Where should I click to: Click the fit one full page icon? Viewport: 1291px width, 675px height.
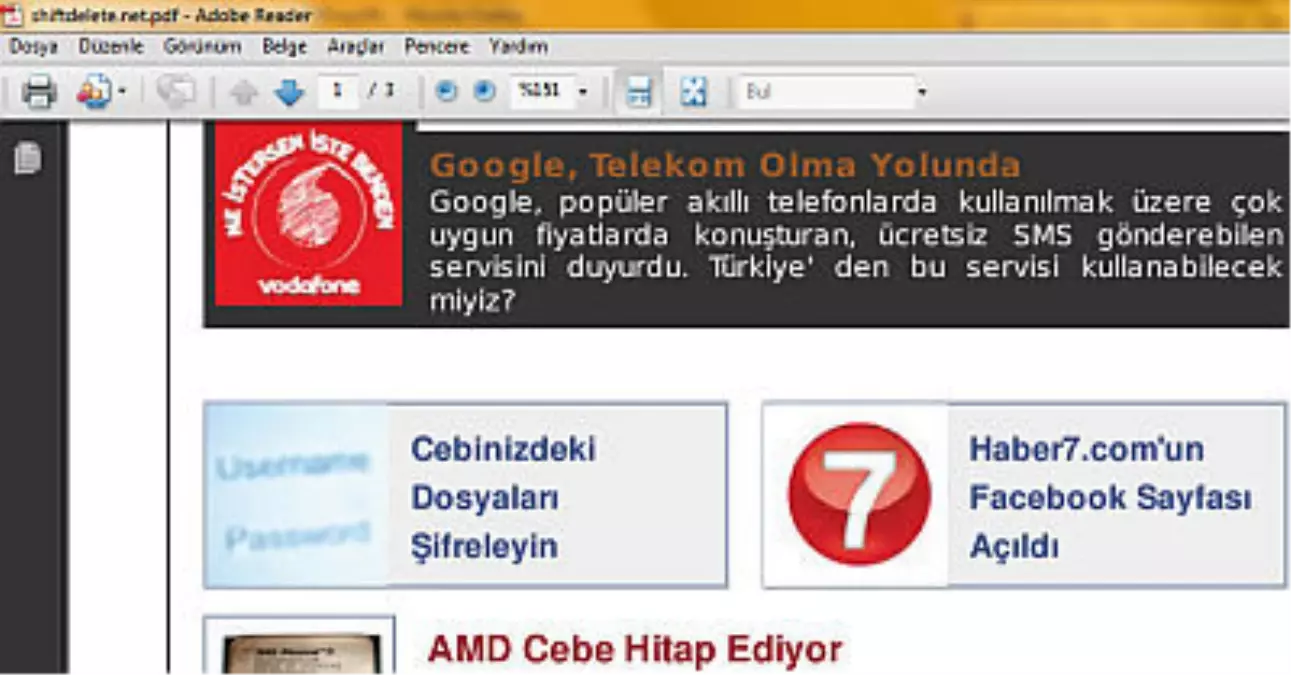coord(693,93)
